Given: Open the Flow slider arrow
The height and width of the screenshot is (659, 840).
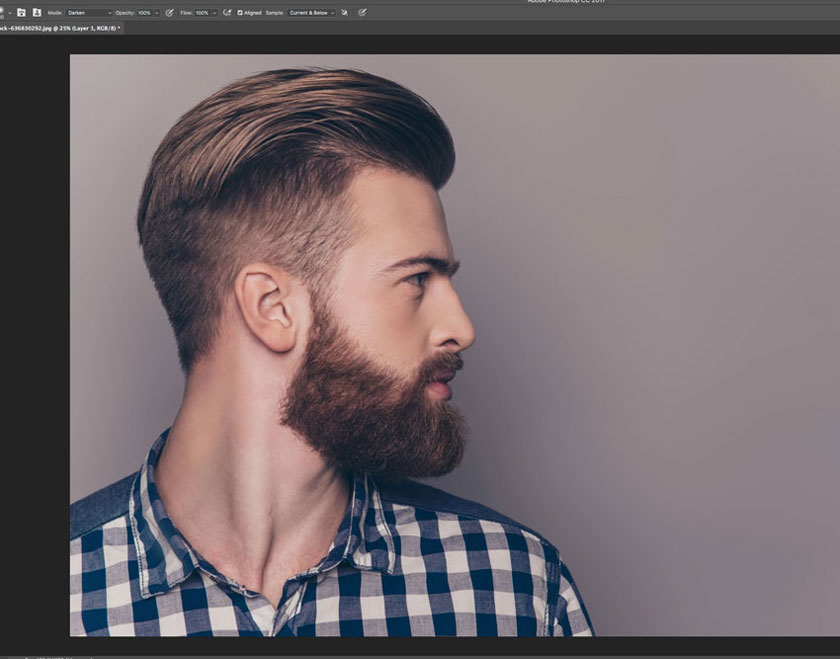Looking at the screenshot, I should point(215,13).
